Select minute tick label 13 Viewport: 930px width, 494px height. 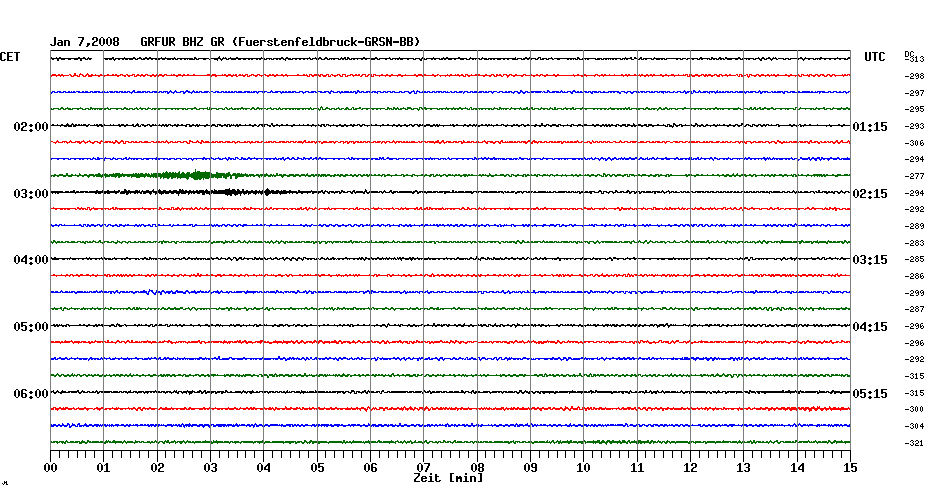click(x=743, y=468)
